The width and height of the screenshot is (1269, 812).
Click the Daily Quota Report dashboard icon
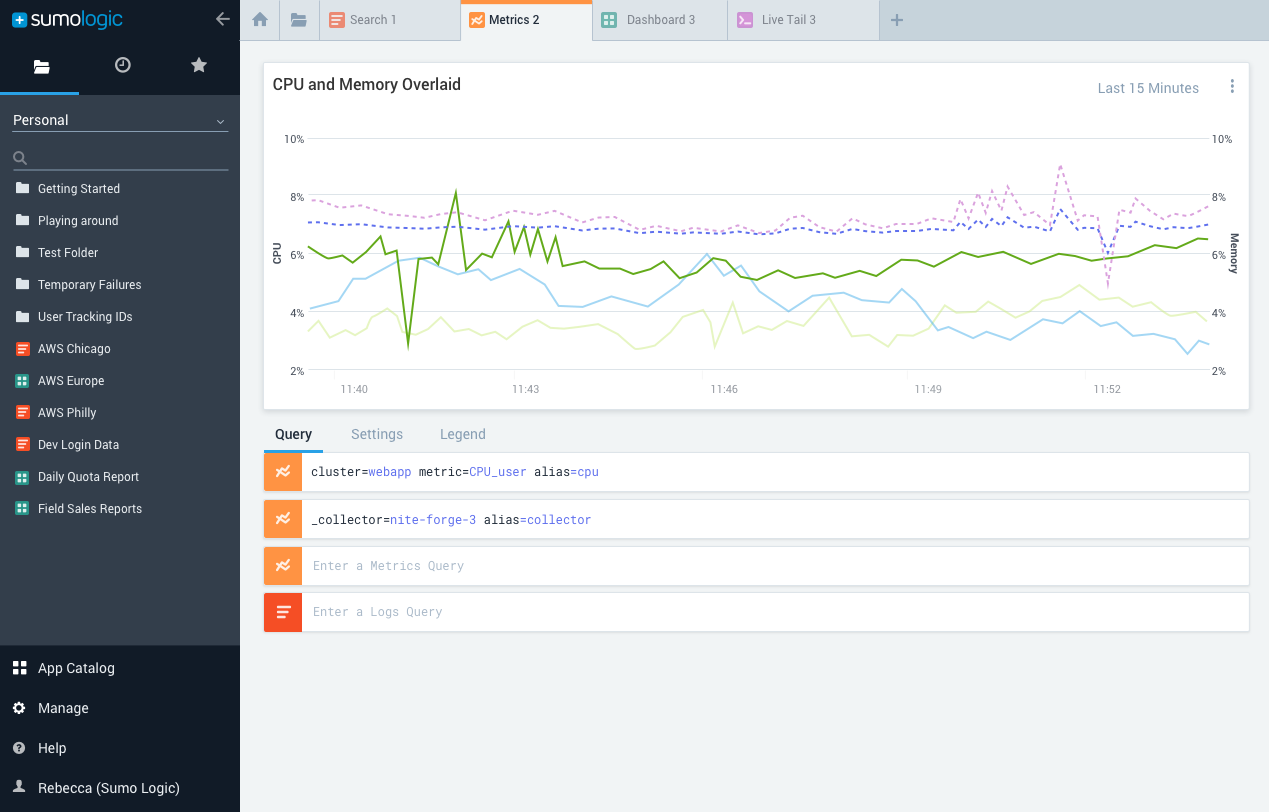coord(22,477)
